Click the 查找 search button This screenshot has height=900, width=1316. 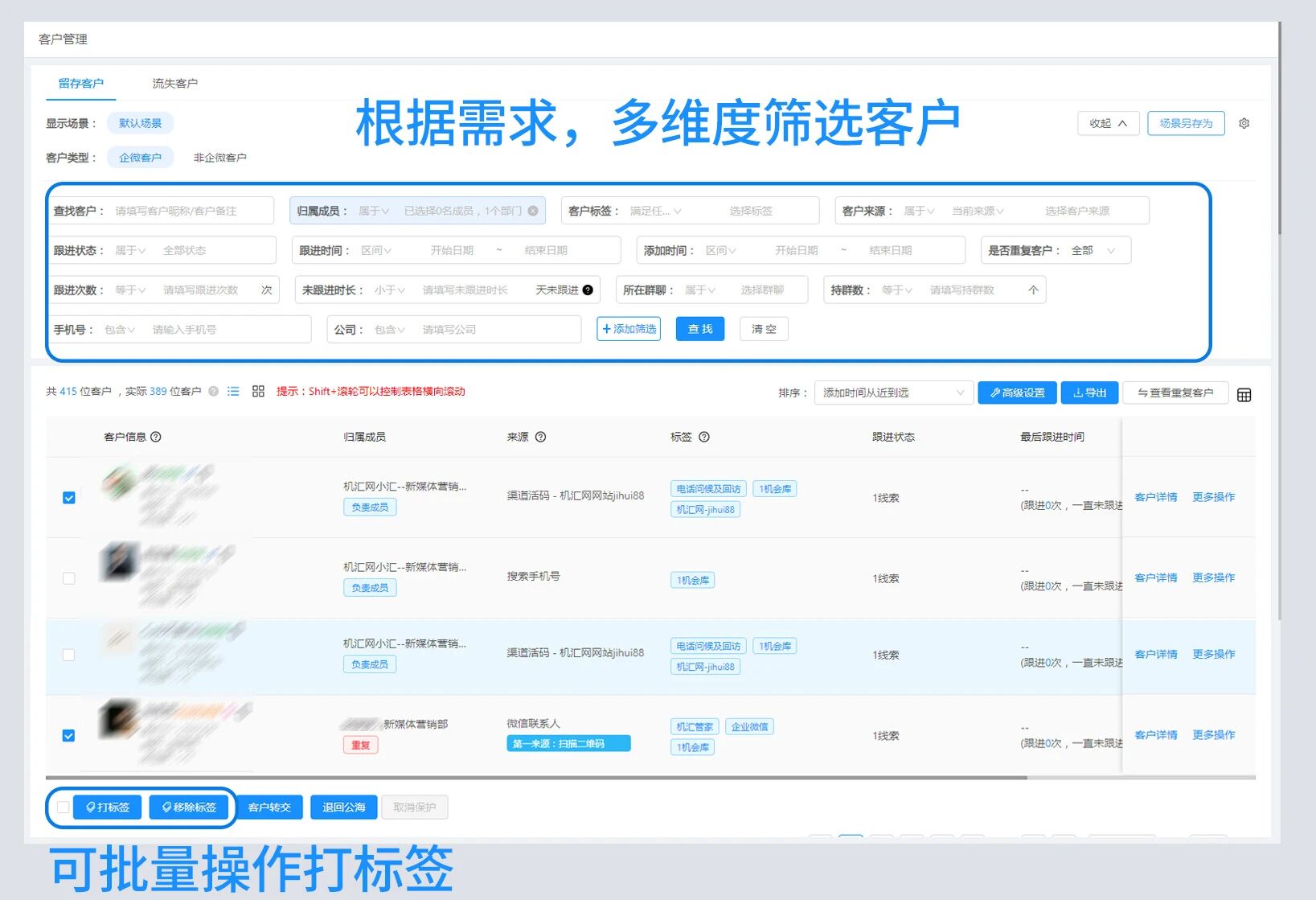click(700, 329)
